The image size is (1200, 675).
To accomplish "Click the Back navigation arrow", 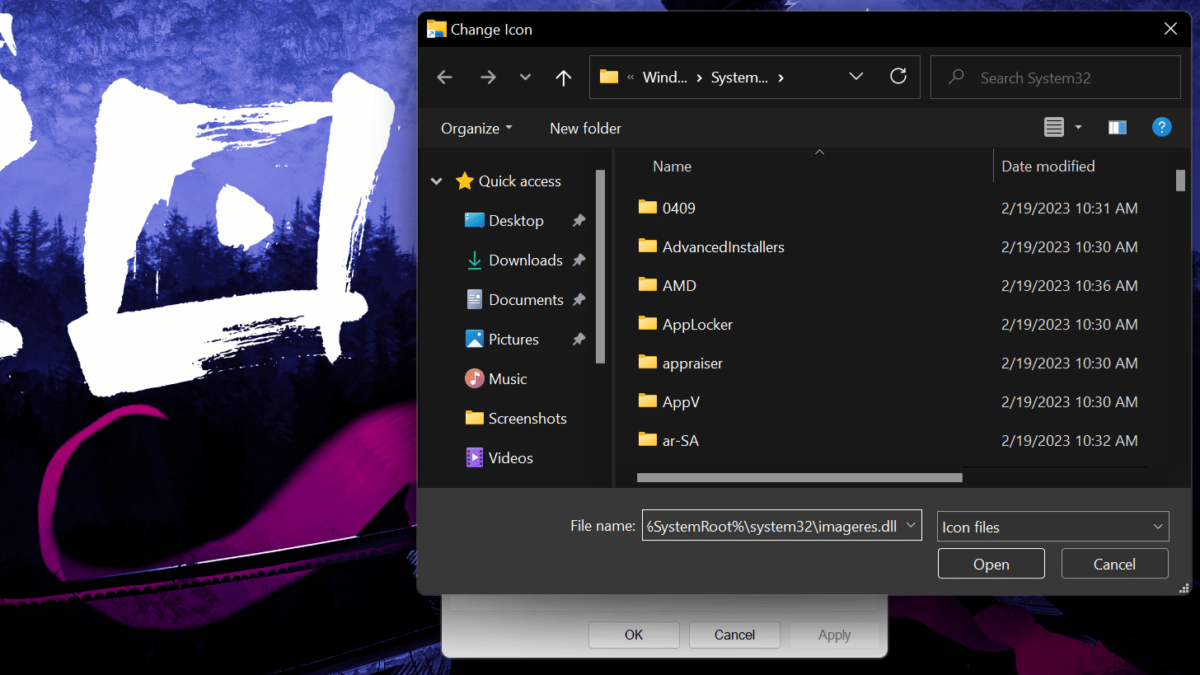I will pos(445,77).
